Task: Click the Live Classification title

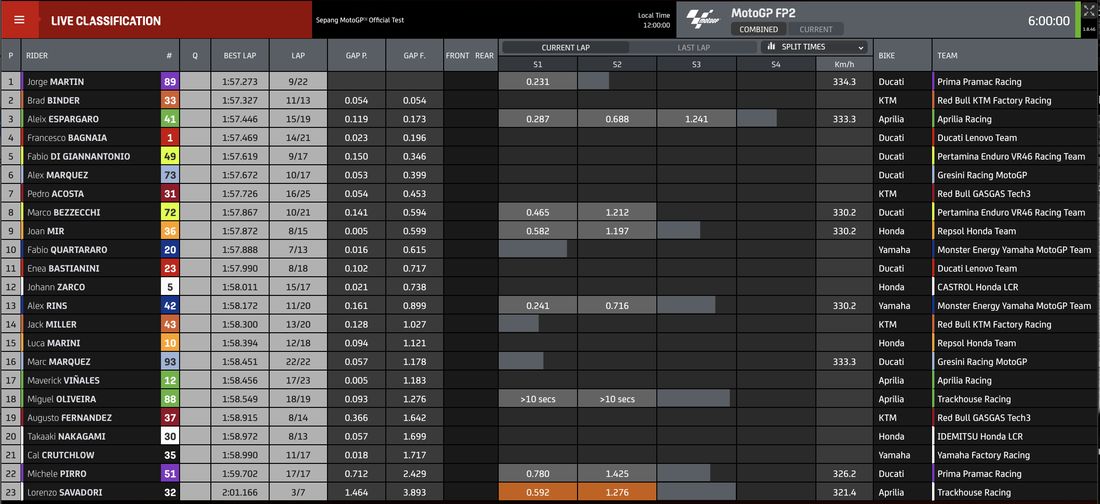Action: (x=106, y=20)
